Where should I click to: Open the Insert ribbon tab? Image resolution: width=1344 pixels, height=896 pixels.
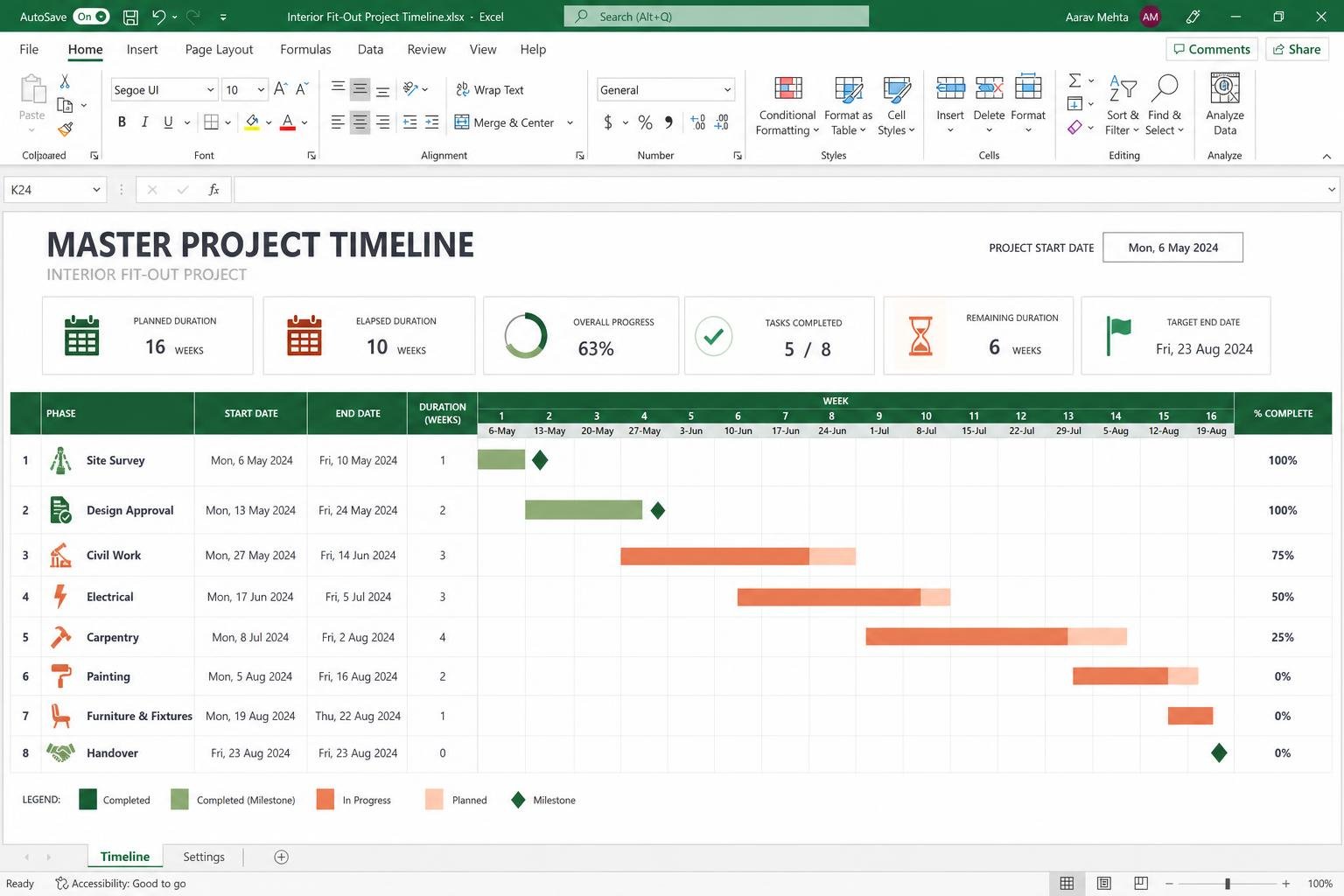(142, 49)
